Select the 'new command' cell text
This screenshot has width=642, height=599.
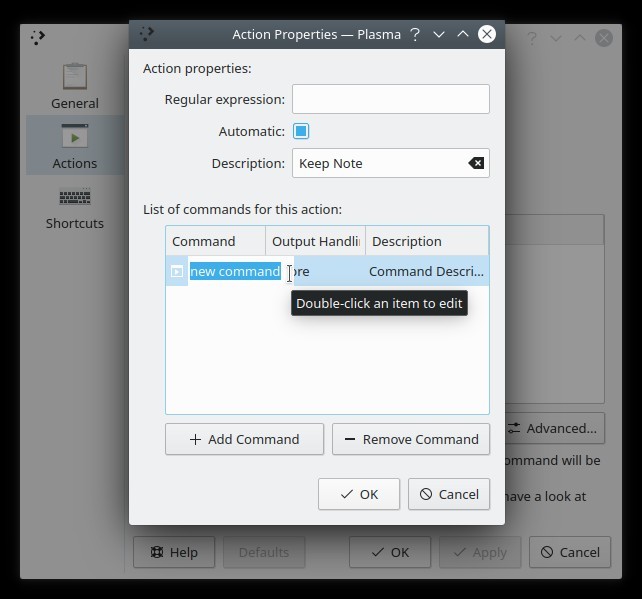235,271
